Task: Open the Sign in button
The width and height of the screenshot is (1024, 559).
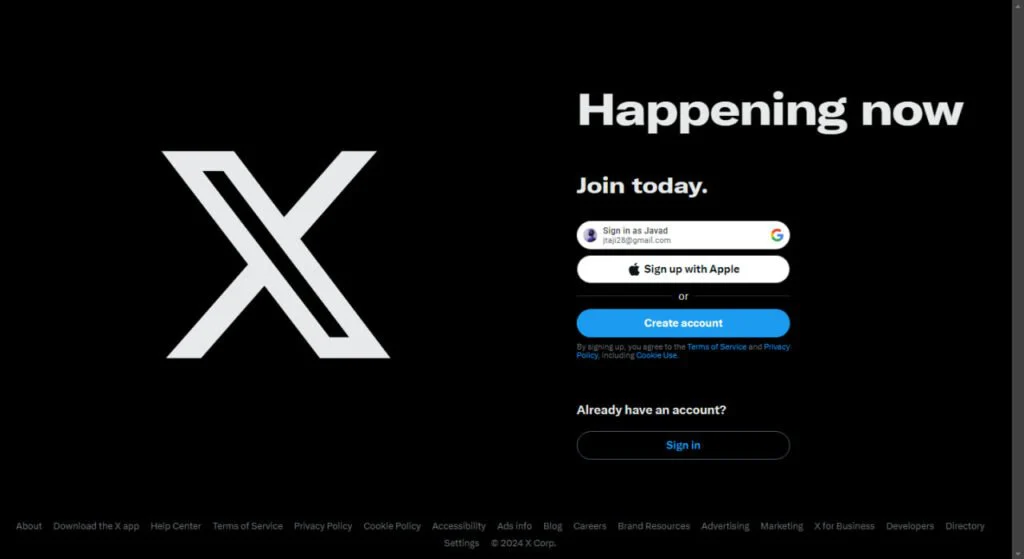Action: [x=683, y=445]
